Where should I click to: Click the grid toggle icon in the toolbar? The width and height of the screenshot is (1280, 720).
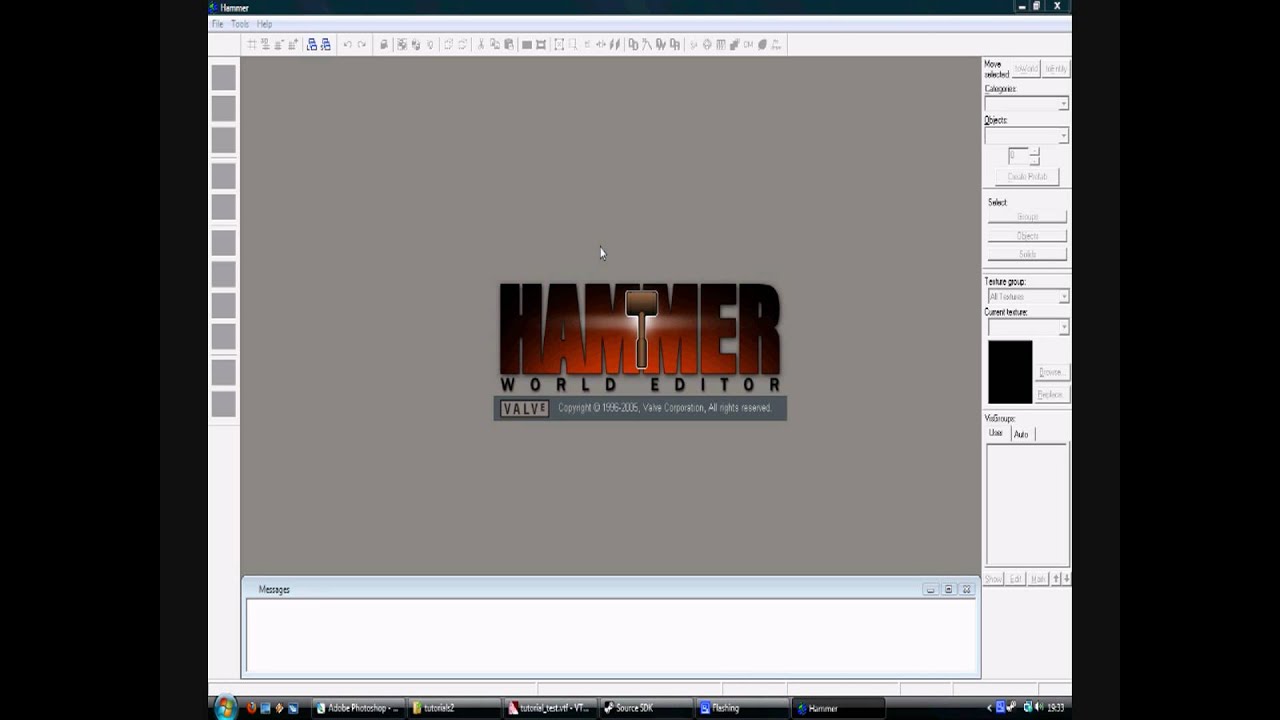click(252, 44)
